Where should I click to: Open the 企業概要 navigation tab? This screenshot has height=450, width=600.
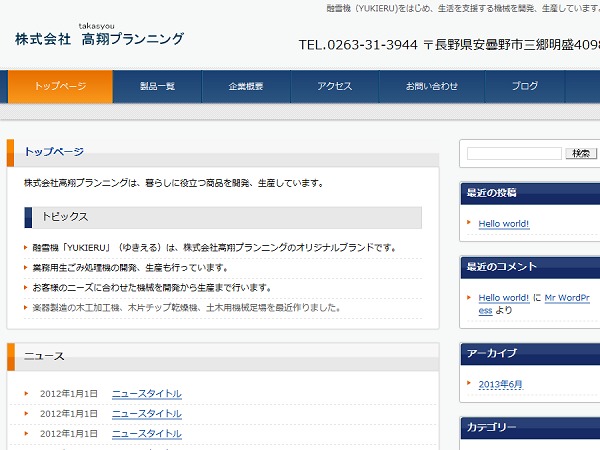pyautogui.click(x=246, y=86)
